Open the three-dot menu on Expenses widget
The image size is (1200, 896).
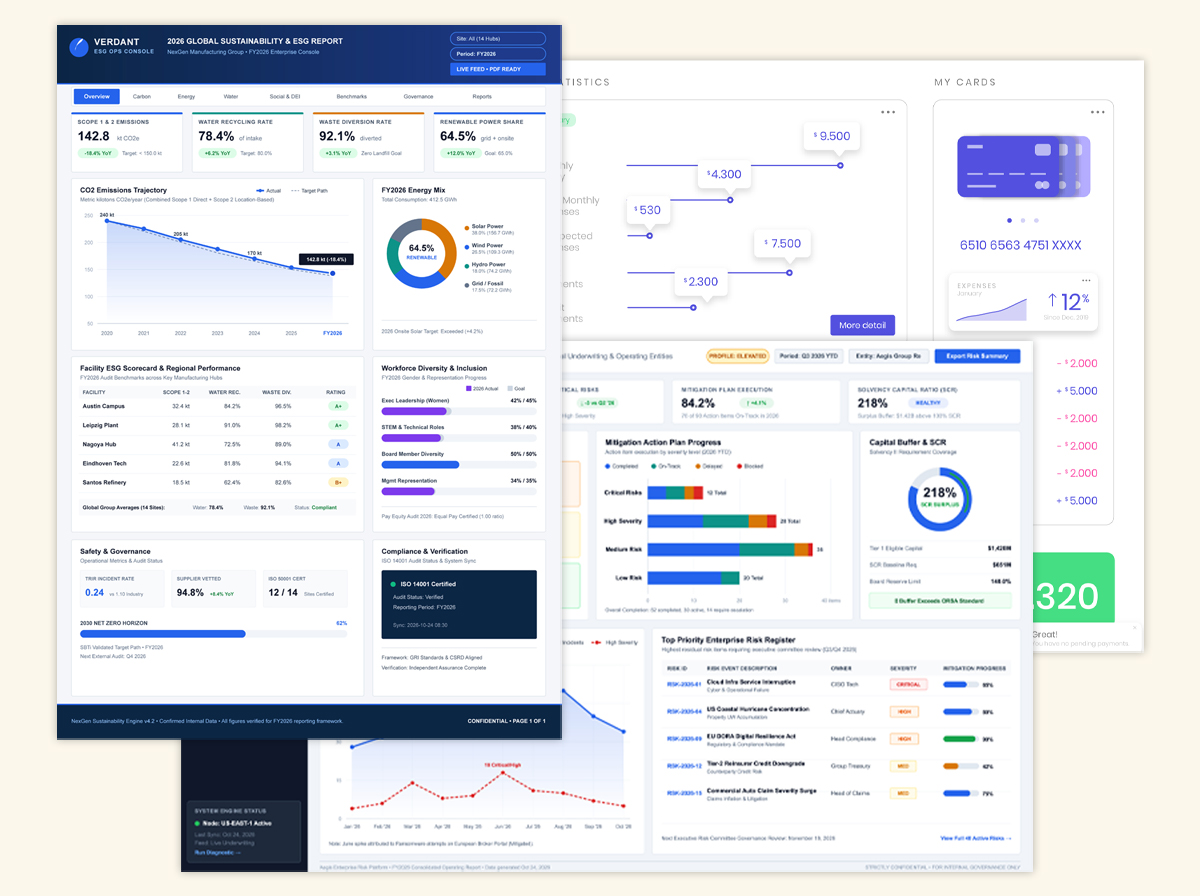pos(1086,280)
